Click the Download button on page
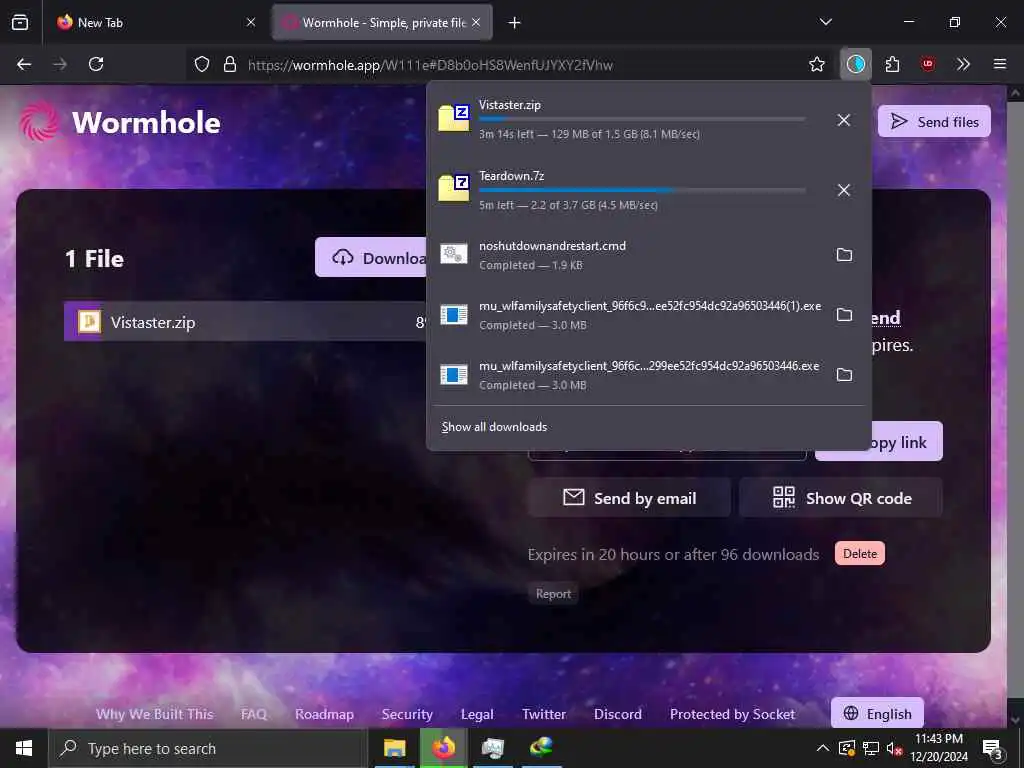Image resolution: width=1024 pixels, height=768 pixels. (371, 257)
